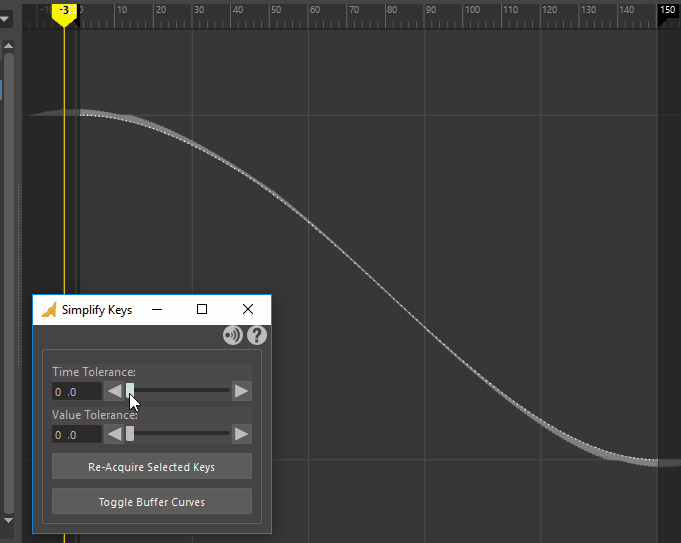
Task: Open help with the question mark icon
Action: point(257,336)
